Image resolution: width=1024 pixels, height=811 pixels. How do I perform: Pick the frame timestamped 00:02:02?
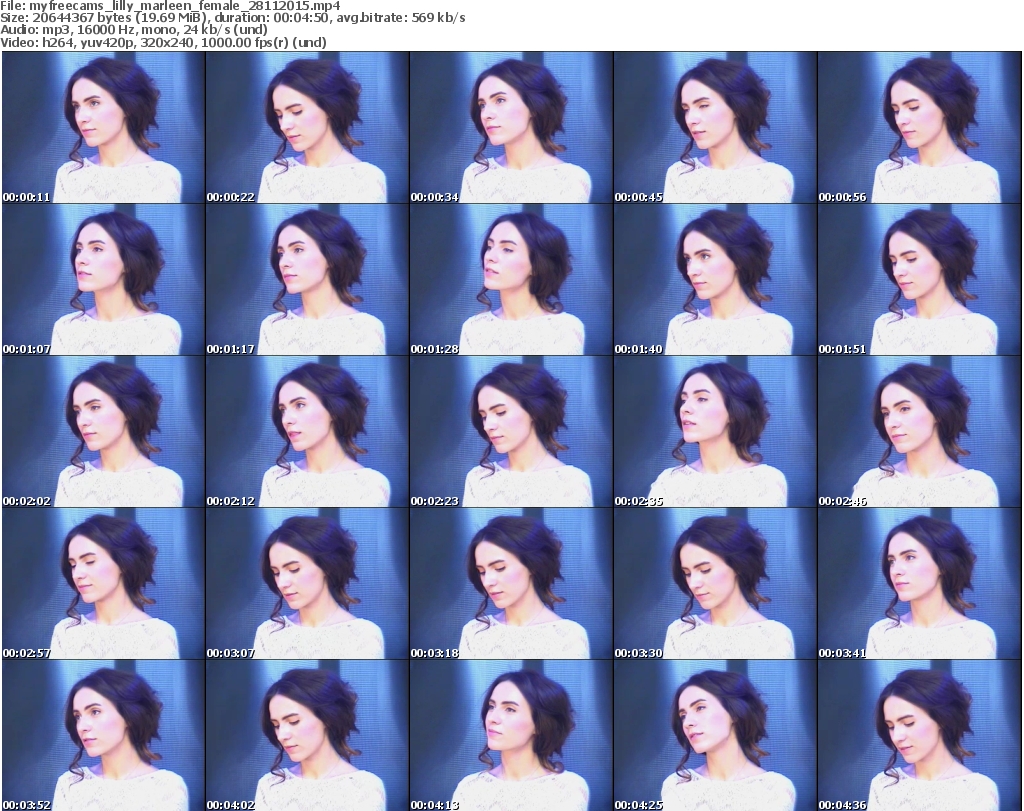[103, 432]
